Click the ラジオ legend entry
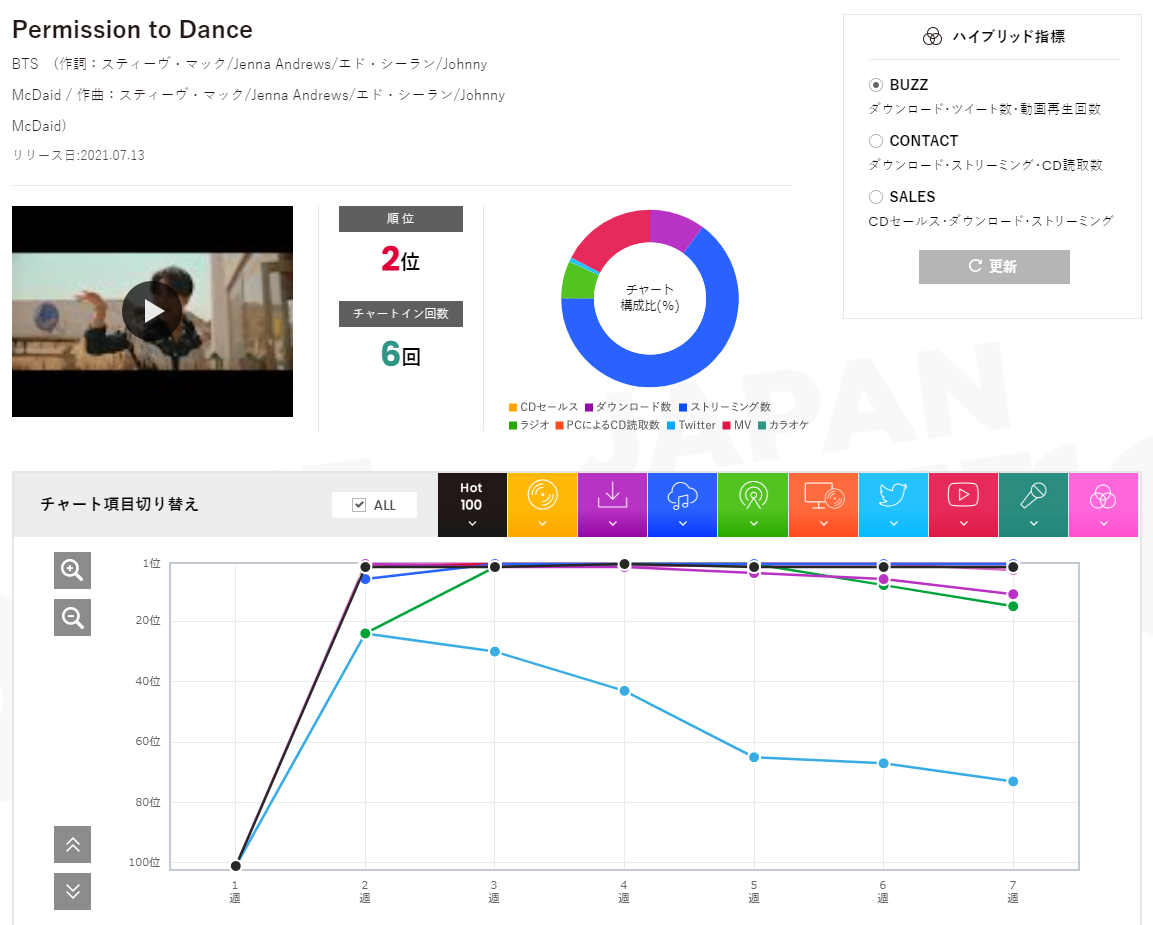Viewport: 1153px width, 925px height. tap(529, 425)
